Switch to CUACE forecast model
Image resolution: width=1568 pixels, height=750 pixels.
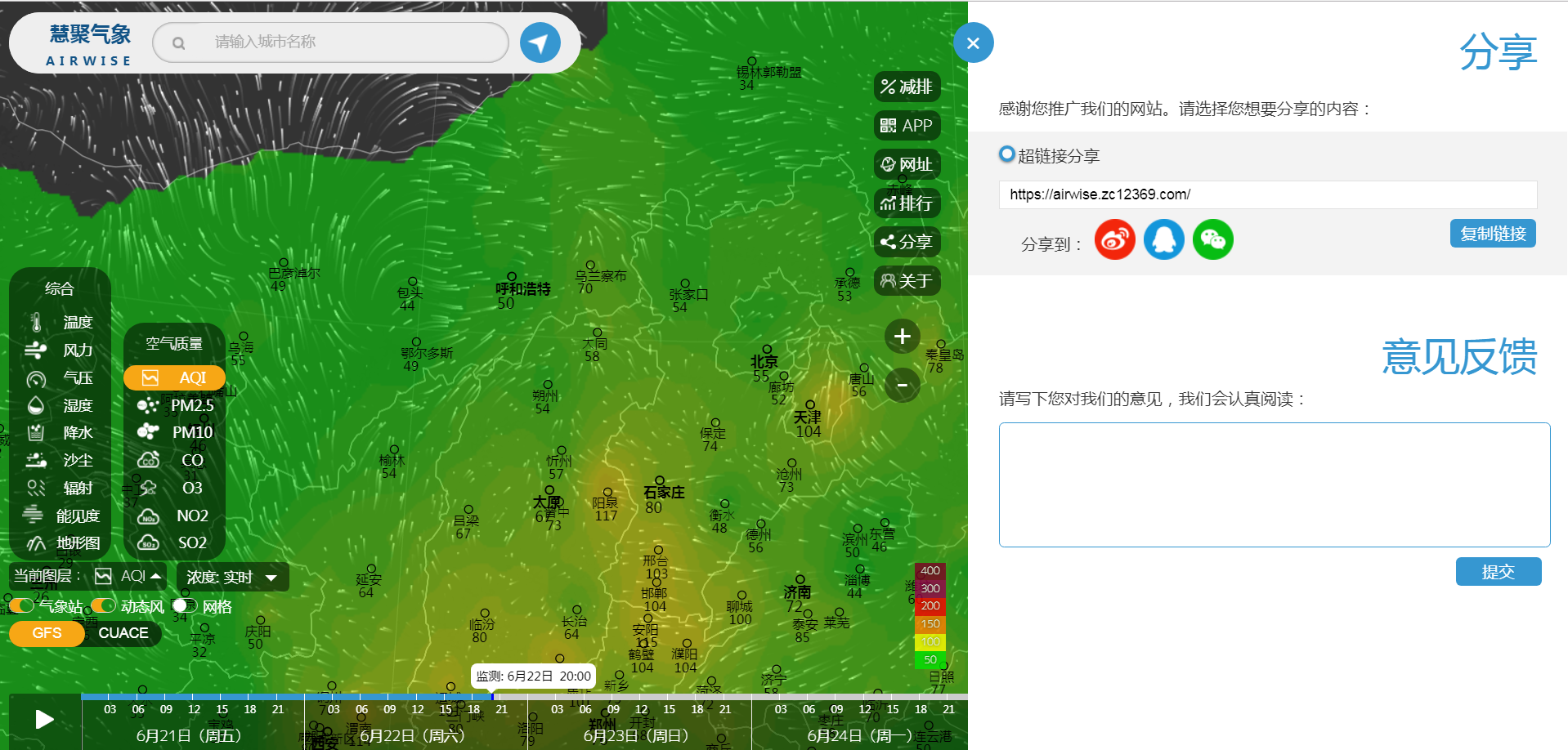123,632
